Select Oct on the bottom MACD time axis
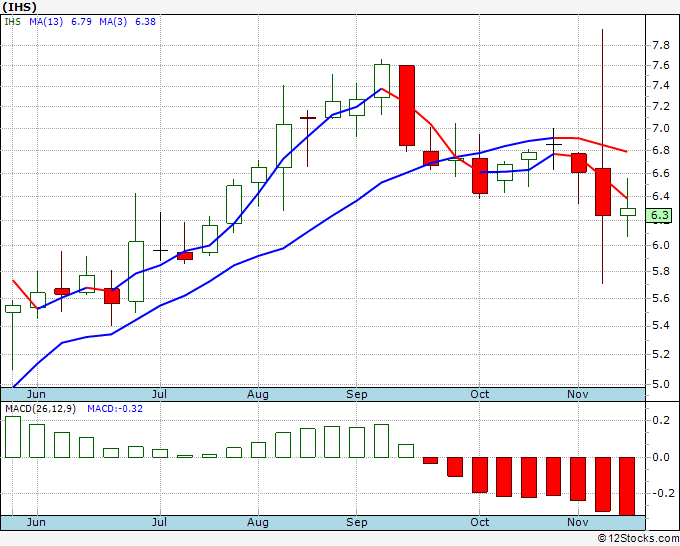This screenshot has height=546, width=680. (480, 522)
